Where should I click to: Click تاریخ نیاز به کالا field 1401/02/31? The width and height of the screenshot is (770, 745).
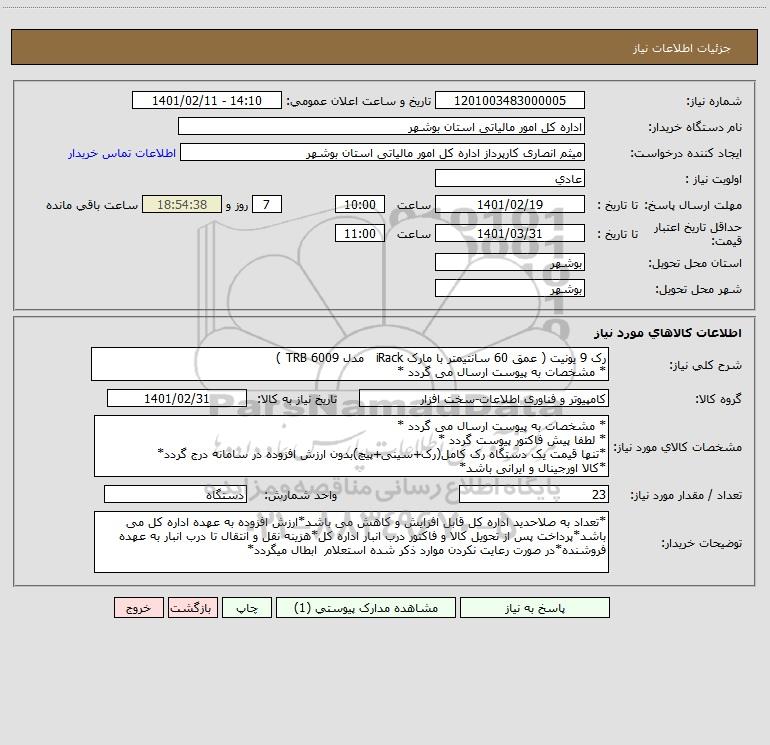click(177, 398)
